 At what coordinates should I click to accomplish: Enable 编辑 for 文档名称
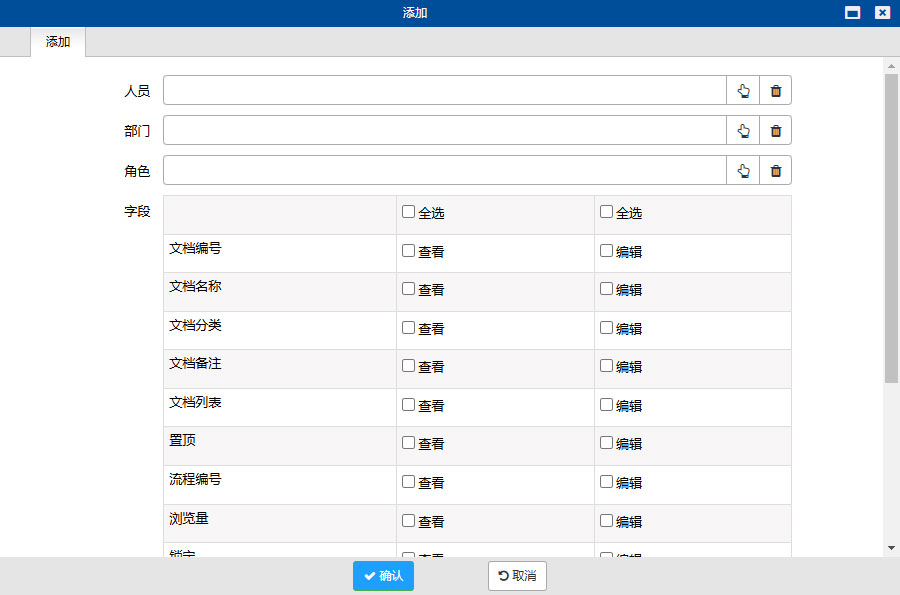(606, 289)
